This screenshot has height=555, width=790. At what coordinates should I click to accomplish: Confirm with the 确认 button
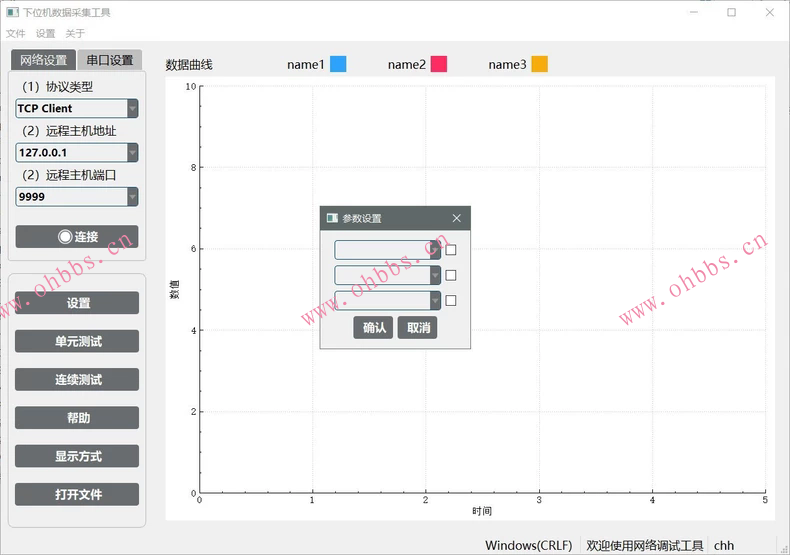point(373,328)
